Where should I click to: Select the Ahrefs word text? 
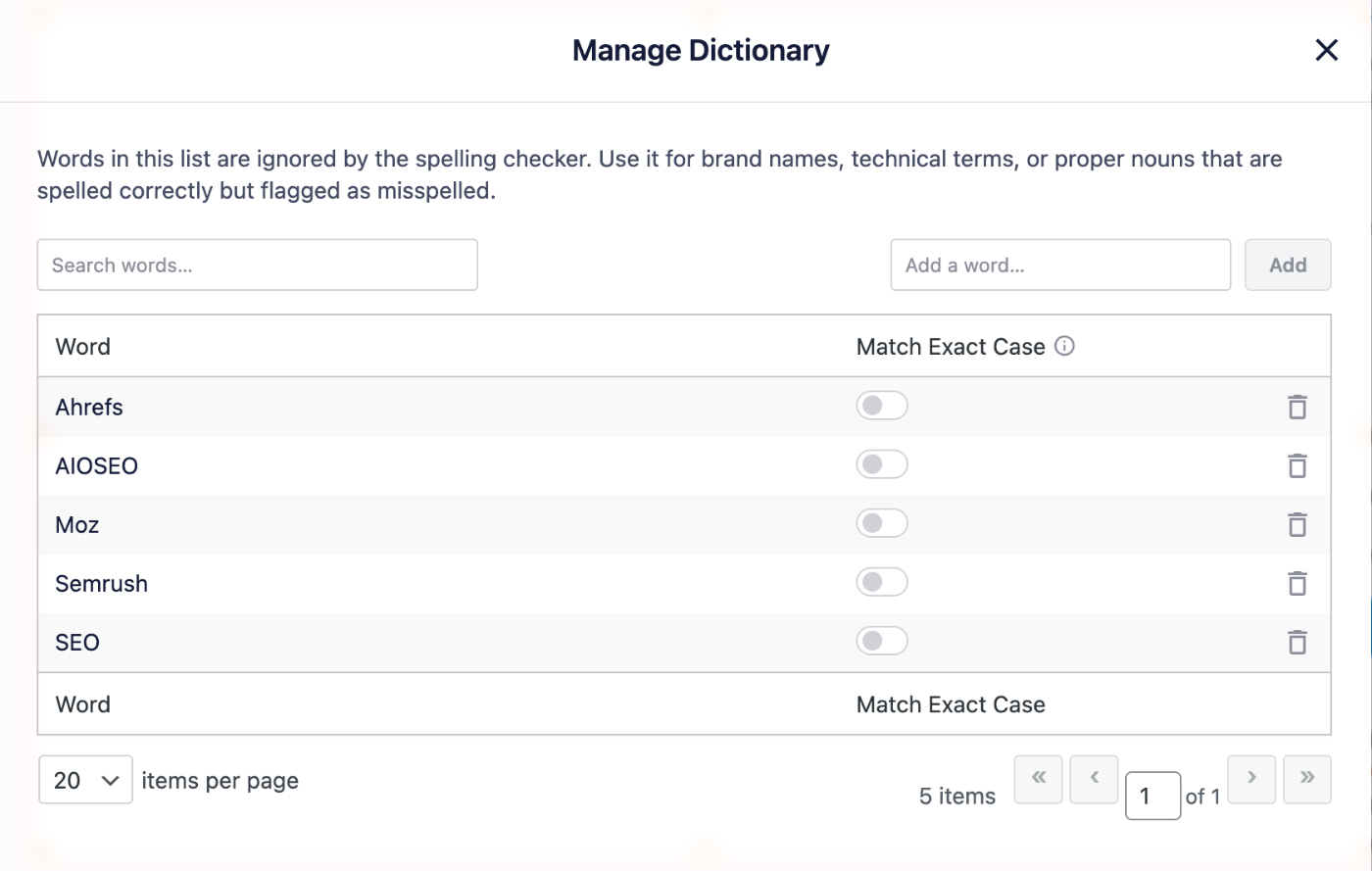(x=89, y=408)
